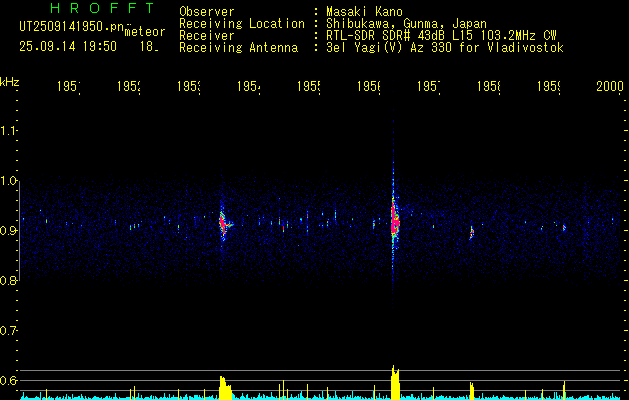
Task: Click the small meteor echo just after 1959
Action: (564, 227)
